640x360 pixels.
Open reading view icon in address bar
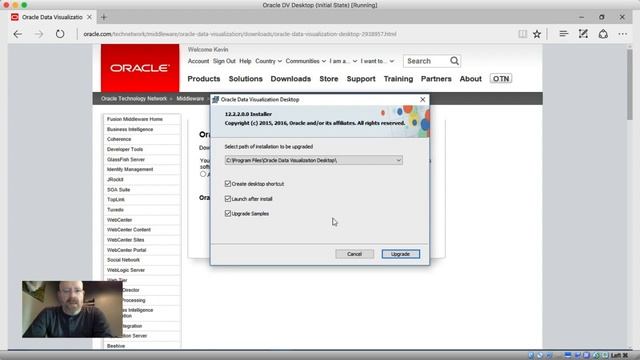coord(522,34)
